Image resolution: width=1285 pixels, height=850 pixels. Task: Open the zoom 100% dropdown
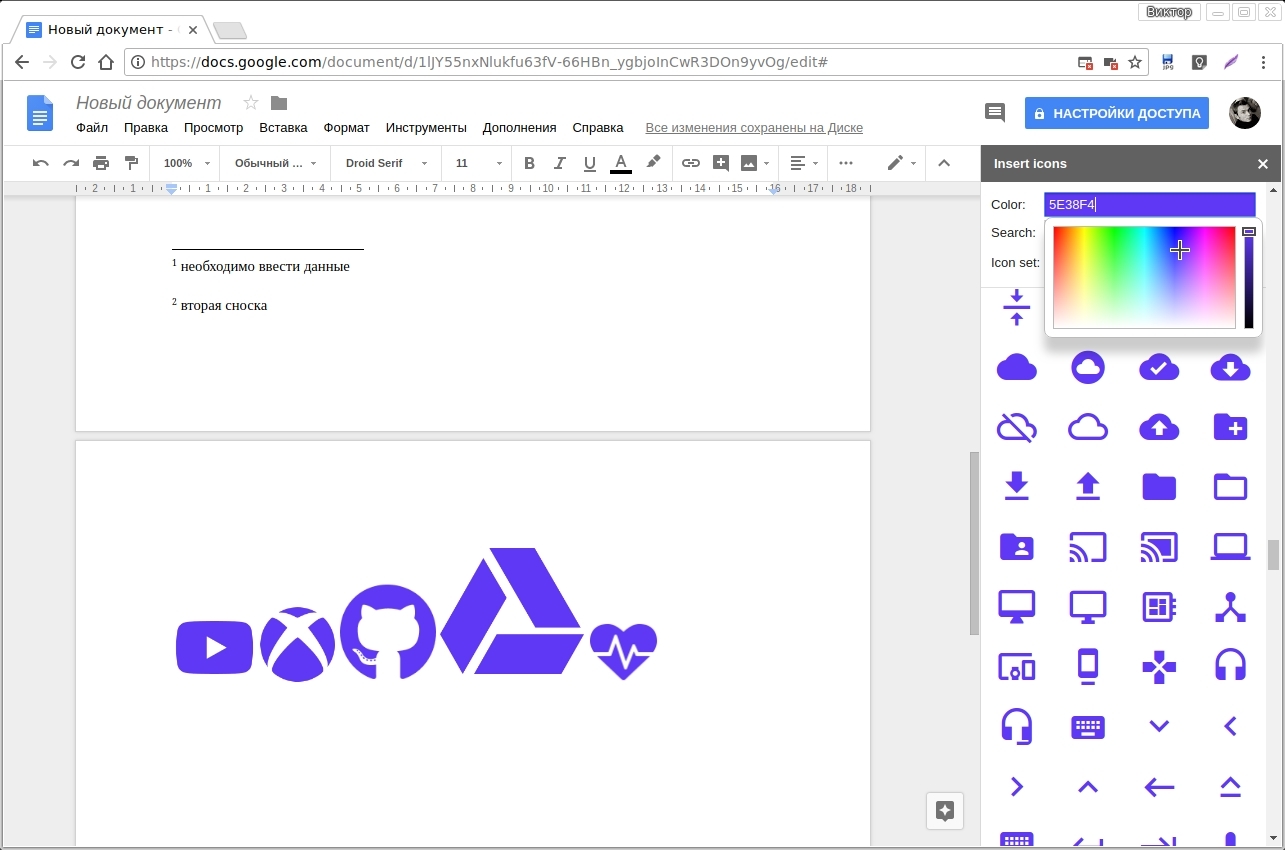[x=187, y=163]
